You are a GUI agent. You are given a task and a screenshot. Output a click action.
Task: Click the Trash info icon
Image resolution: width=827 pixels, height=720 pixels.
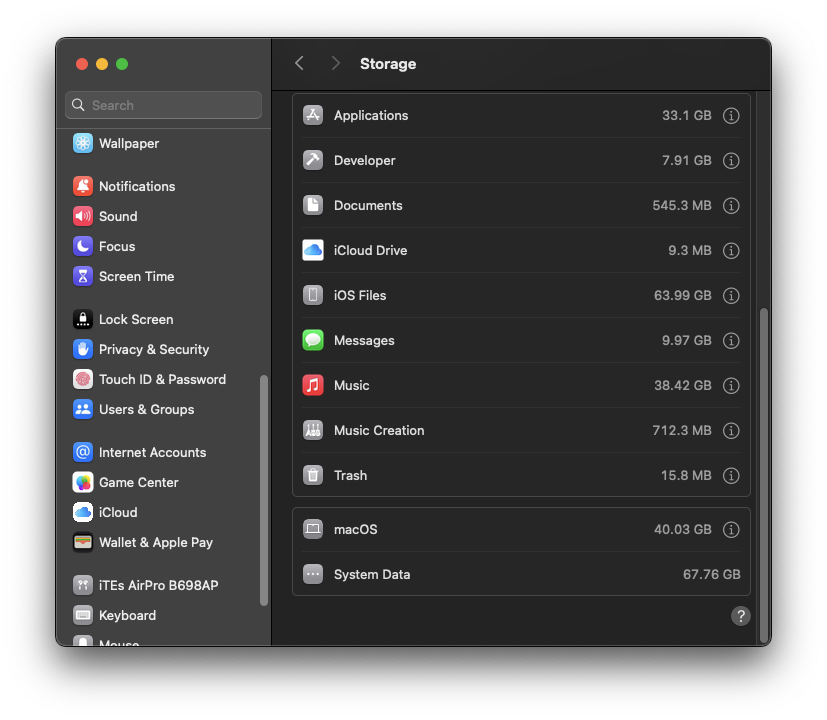731,476
